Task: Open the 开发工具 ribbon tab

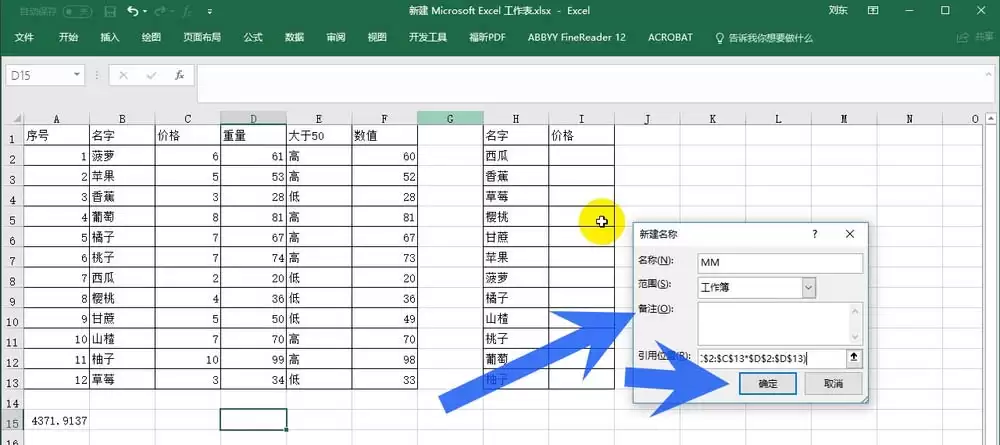Action: point(428,38)
